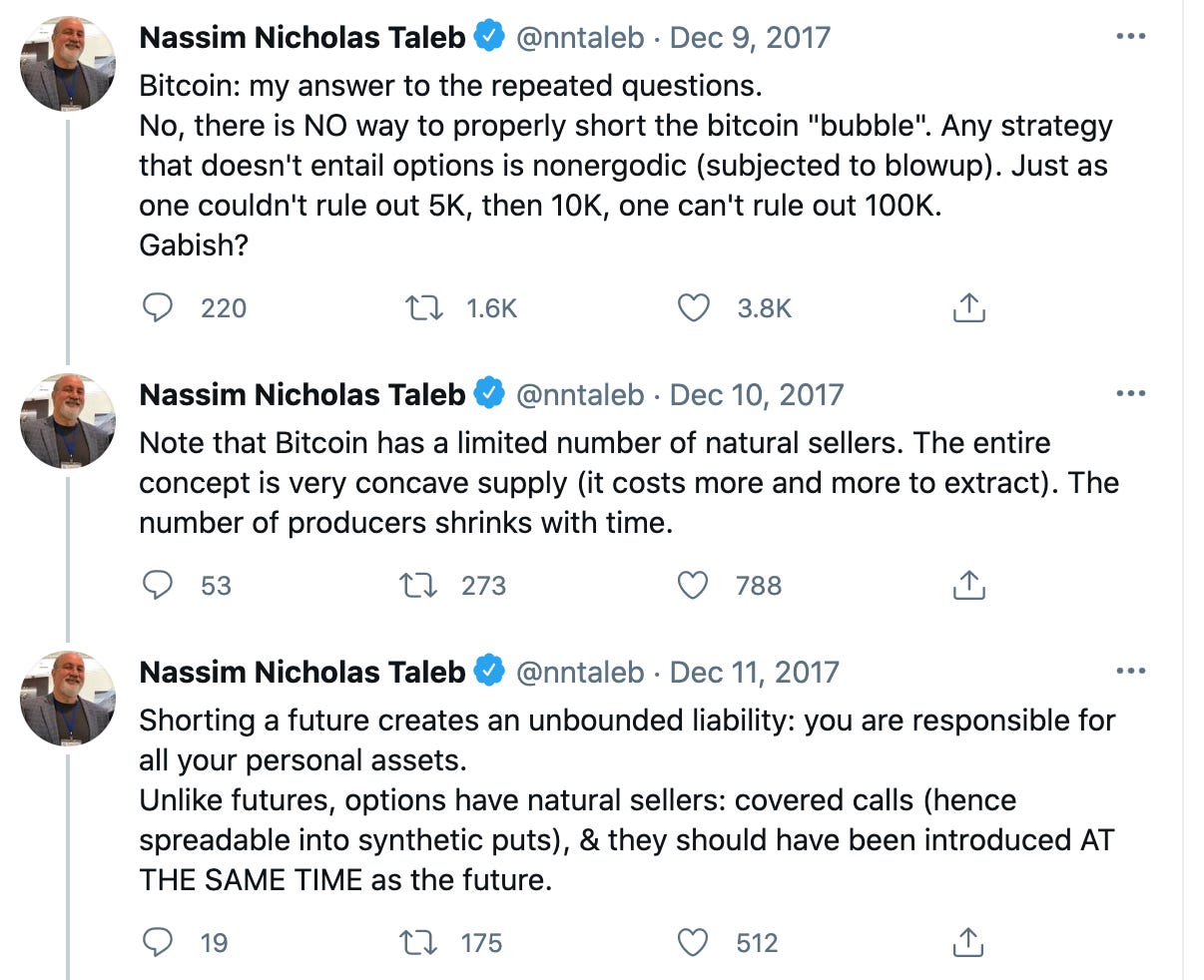Reply to the shorting futures tweet

[x=158, y=942]
